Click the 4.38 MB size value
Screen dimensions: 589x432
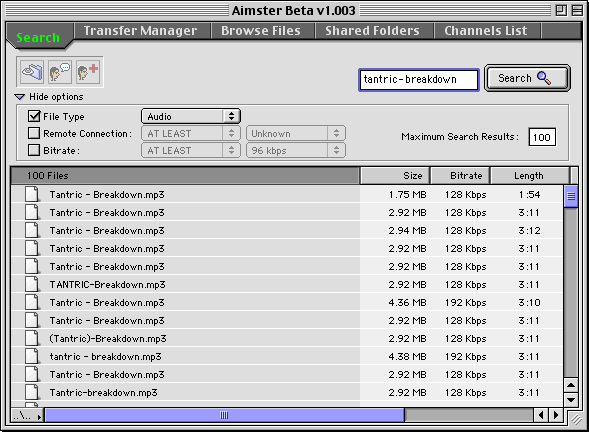coord(408,357)
